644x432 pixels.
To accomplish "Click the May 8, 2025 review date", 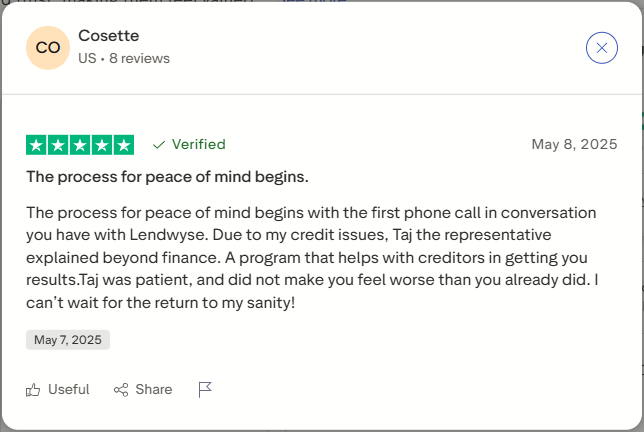I will pyautogui.click(x=574, y=144).
